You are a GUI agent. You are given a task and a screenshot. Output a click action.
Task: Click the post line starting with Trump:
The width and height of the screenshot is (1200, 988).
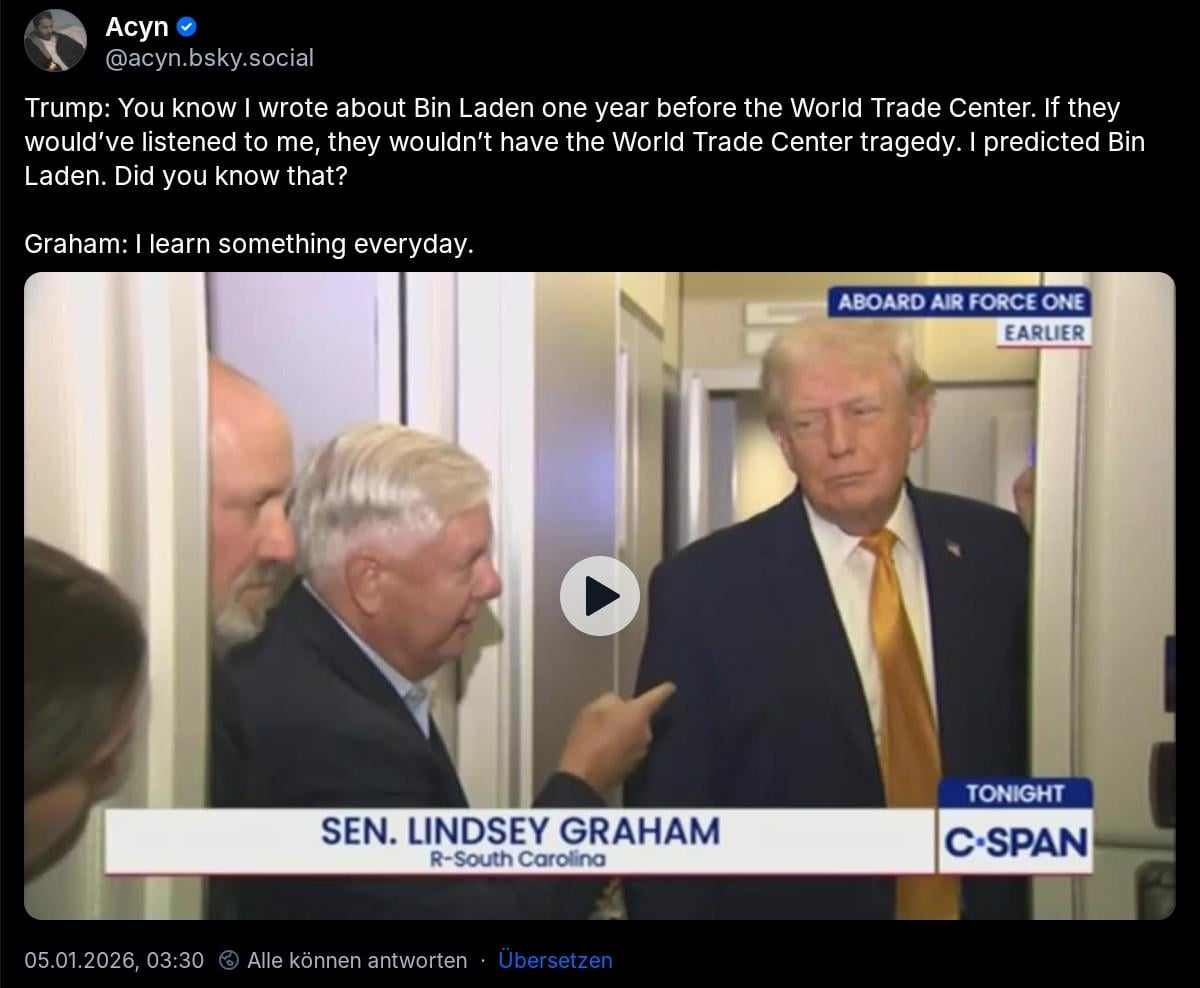coord(572,107)
